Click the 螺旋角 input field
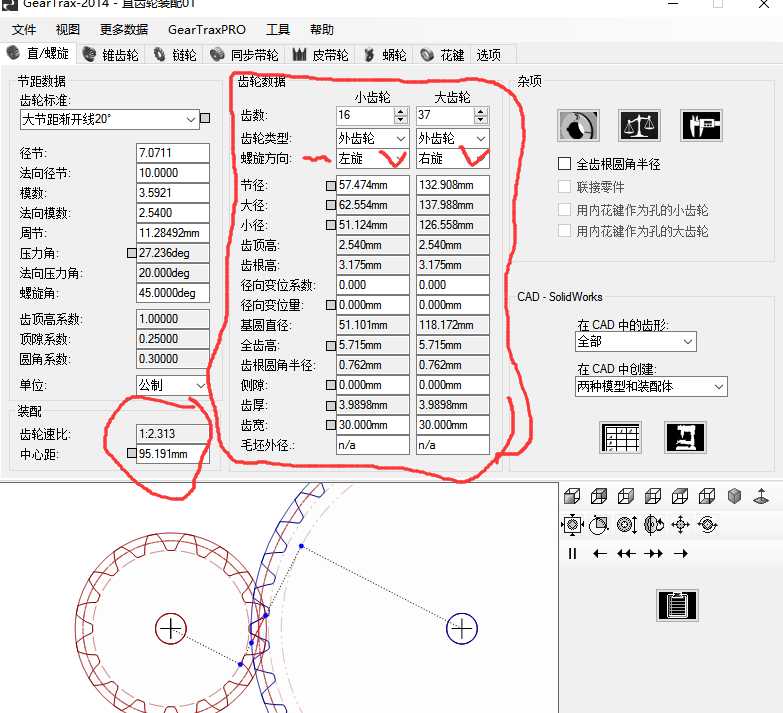783x713 pixels. (x=173, y=293)
